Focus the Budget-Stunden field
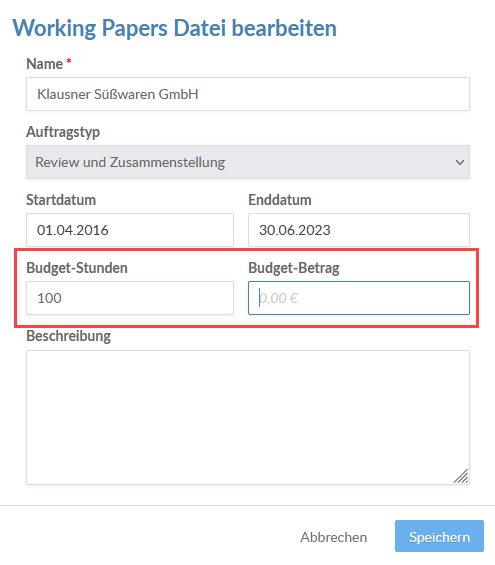 (x=130, y=298)
